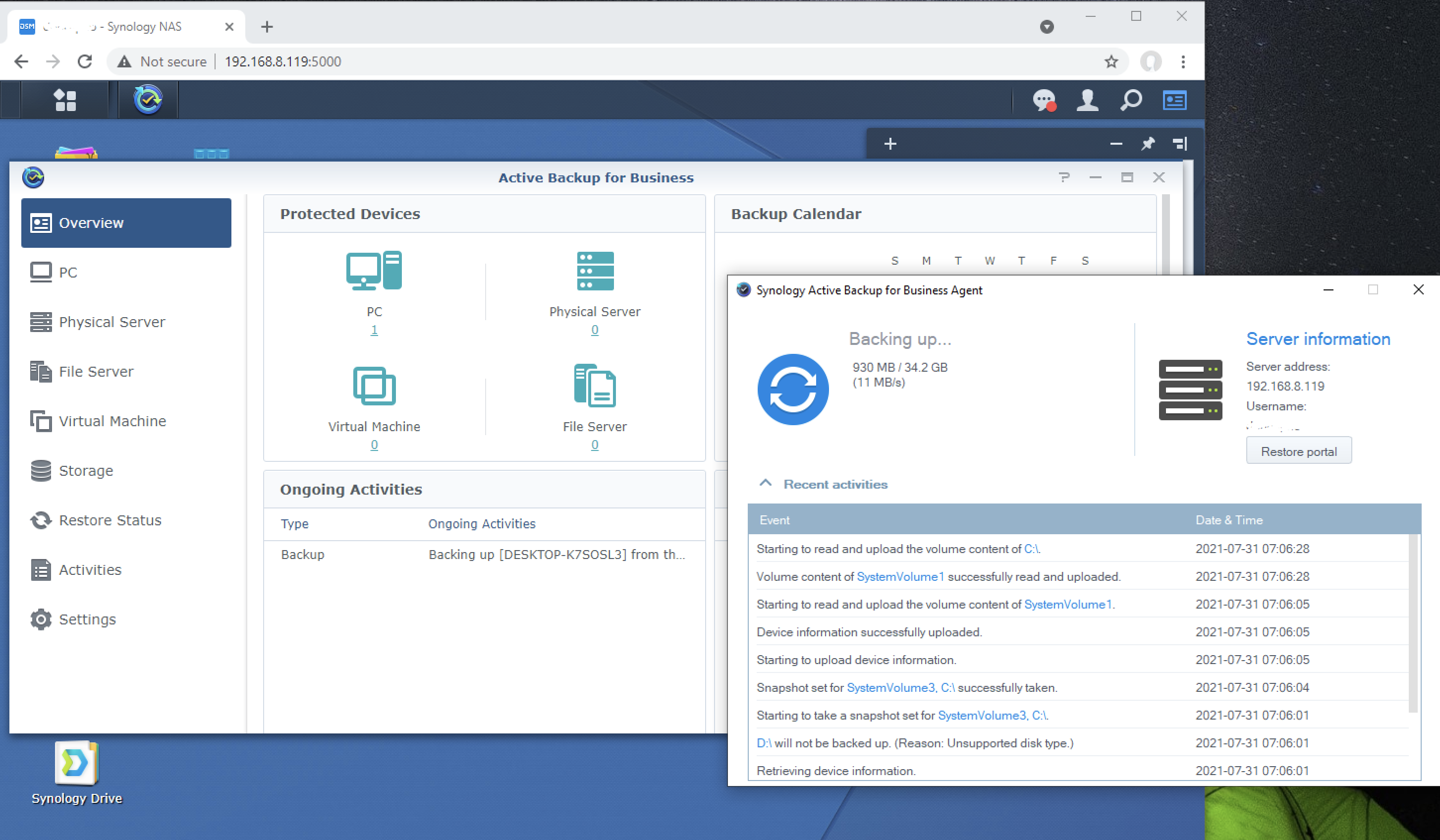The image size is (1440, 840).
Task: Add a widget with the plus icon
Action: click(x=890, y=143)
